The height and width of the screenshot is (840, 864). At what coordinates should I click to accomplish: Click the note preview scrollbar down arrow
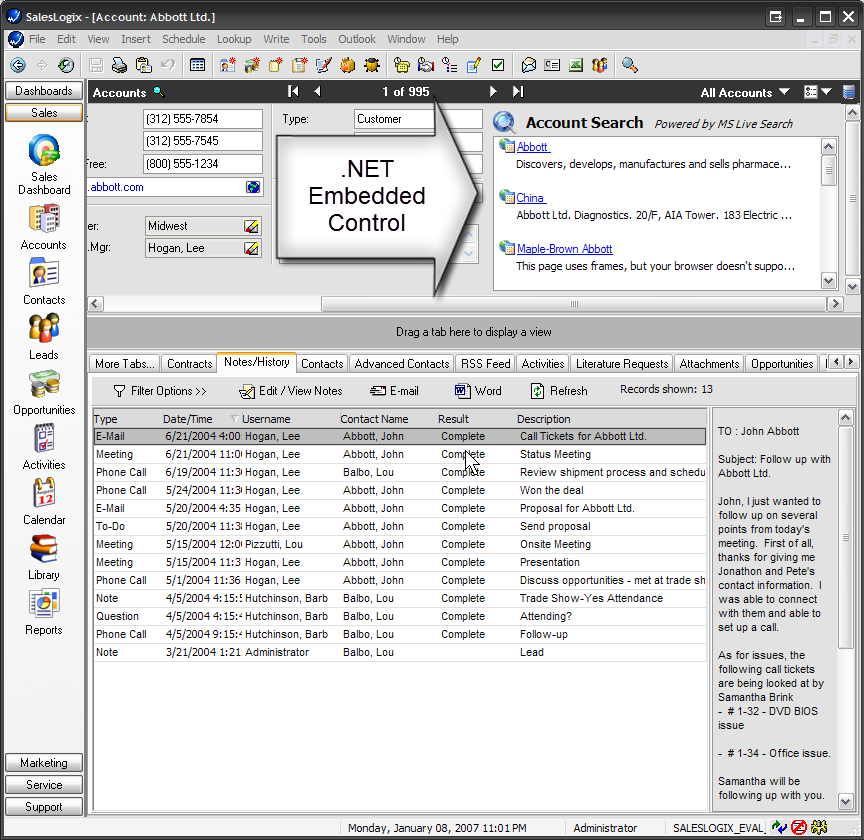click(x=845, y=801)
